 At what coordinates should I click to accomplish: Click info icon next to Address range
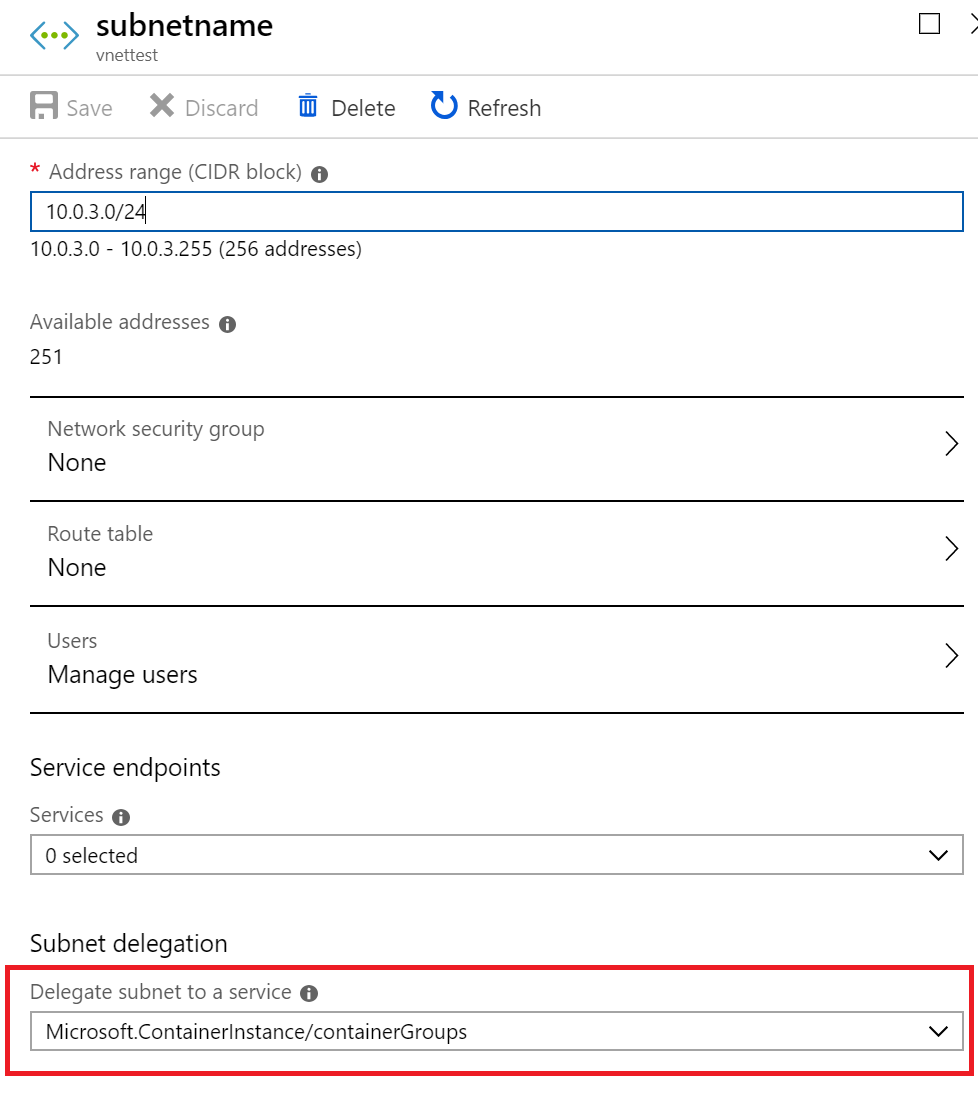point(319,174)
